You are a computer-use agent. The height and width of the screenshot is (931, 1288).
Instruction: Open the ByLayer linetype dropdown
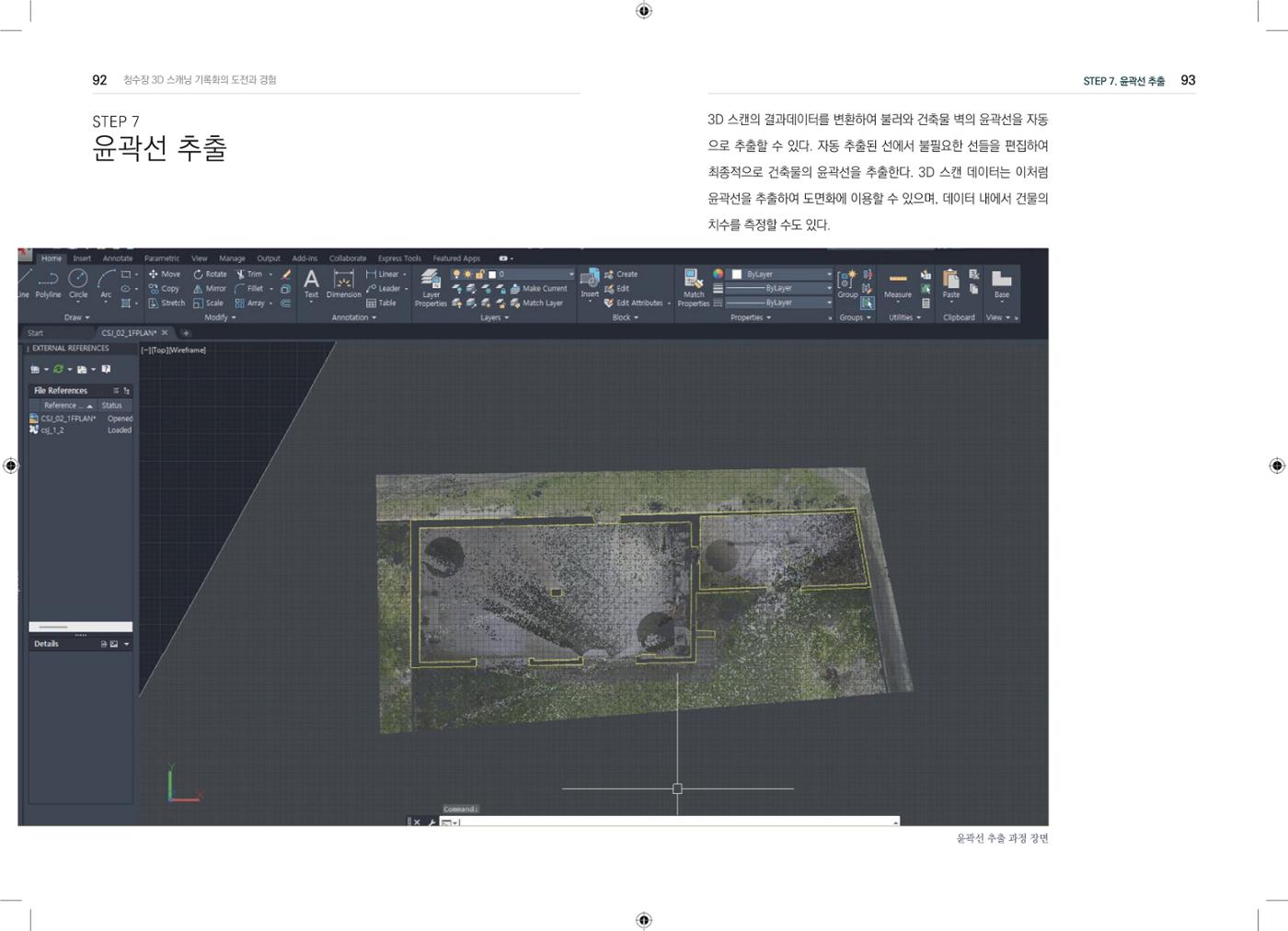pos(779,303)
